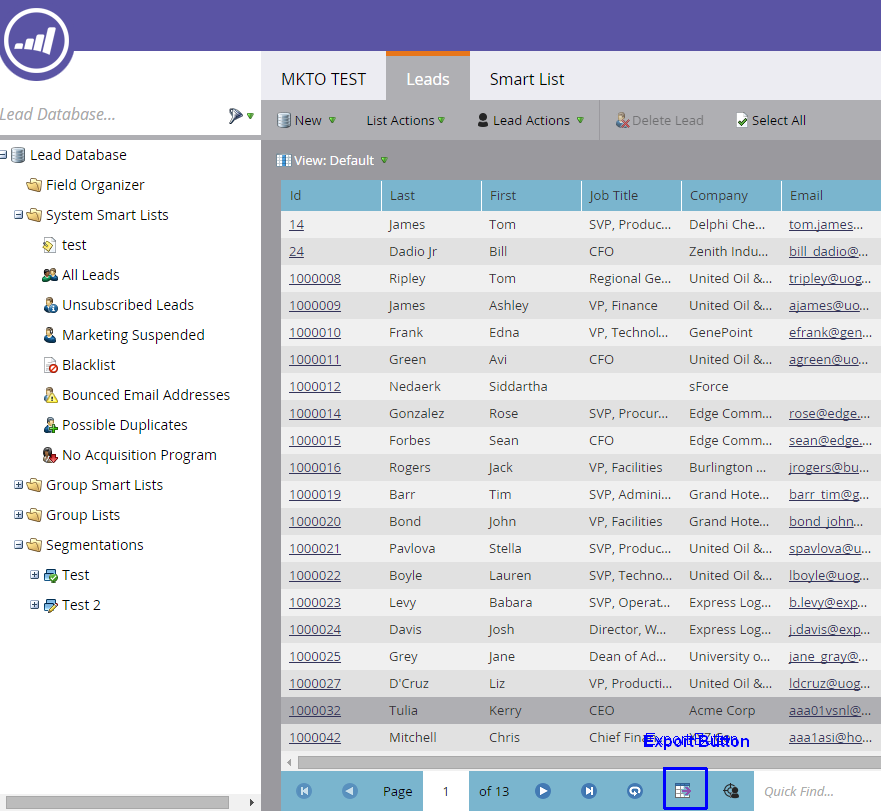This screenshot has height=811, width=881.
Task: Go to last page of leads
Action: pyautogui.click(x=589, y=791)
